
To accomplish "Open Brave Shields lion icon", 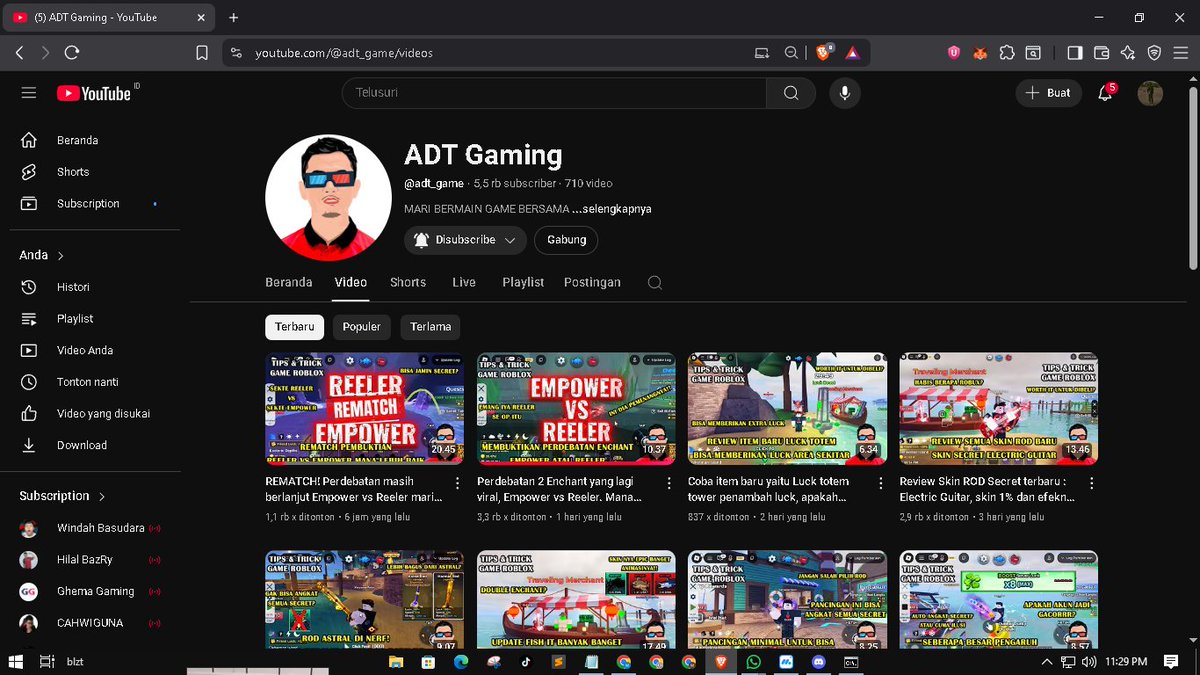I will tap(823, 53).
